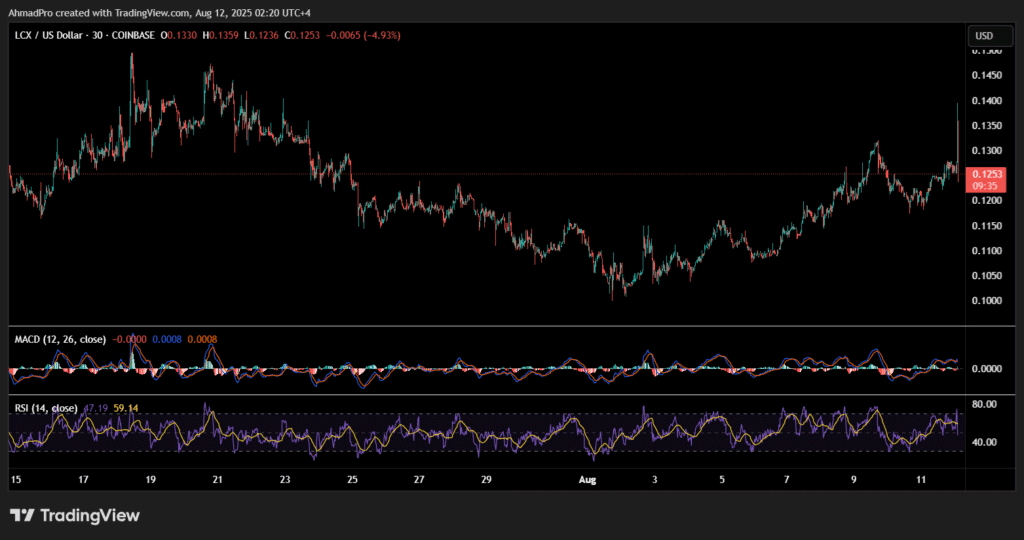Image resolution: width=1024 pixels, height=540 pixels.
Task: Click the price change -0.0065 (-4.93%) text
Action: tap(363, 35)
